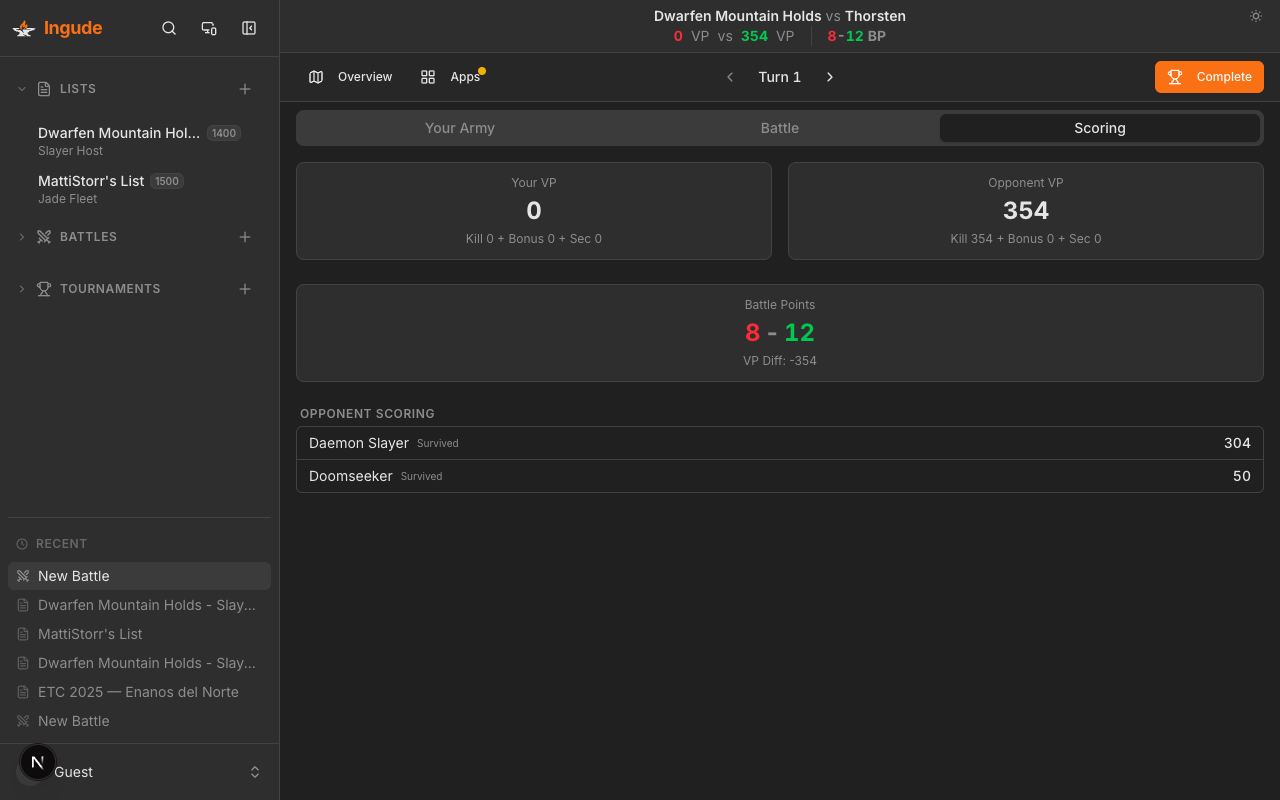1280x800 pixels.
Task: Add a new list with the plus icon
Action: point(245,89)
